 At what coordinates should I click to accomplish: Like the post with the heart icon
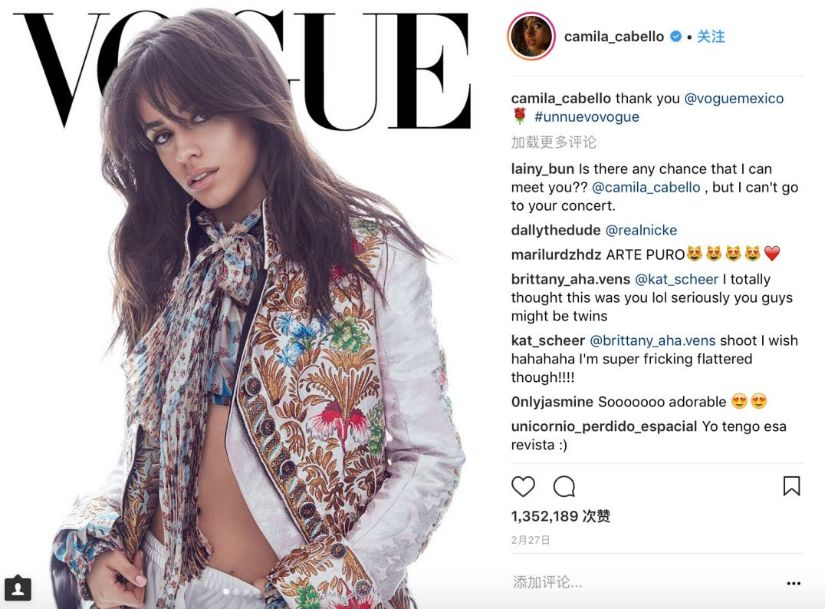pyautogui.click(x=523, y=486)
